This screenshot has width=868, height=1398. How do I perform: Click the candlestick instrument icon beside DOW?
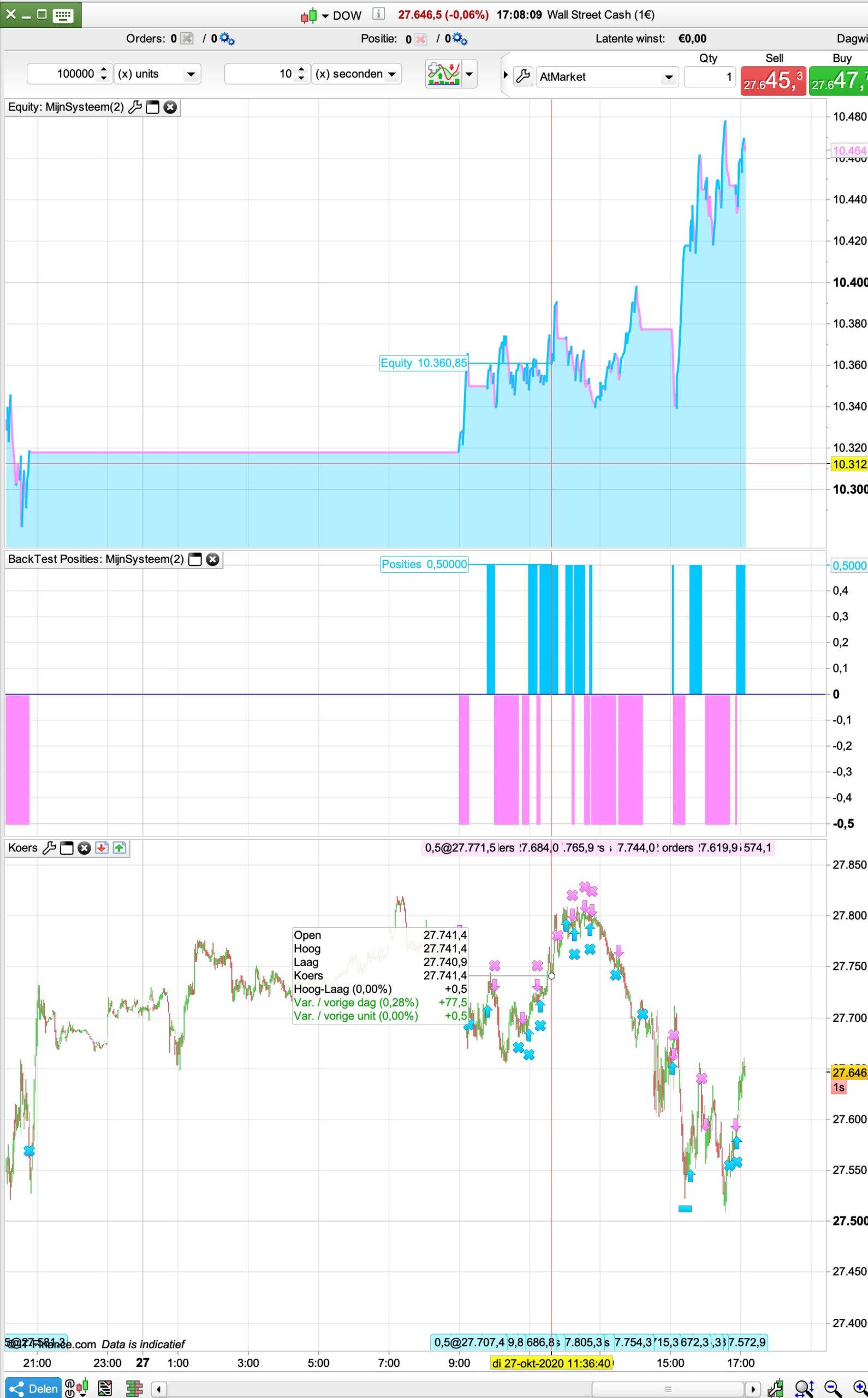pyautogui.click(x=309, y=15)
